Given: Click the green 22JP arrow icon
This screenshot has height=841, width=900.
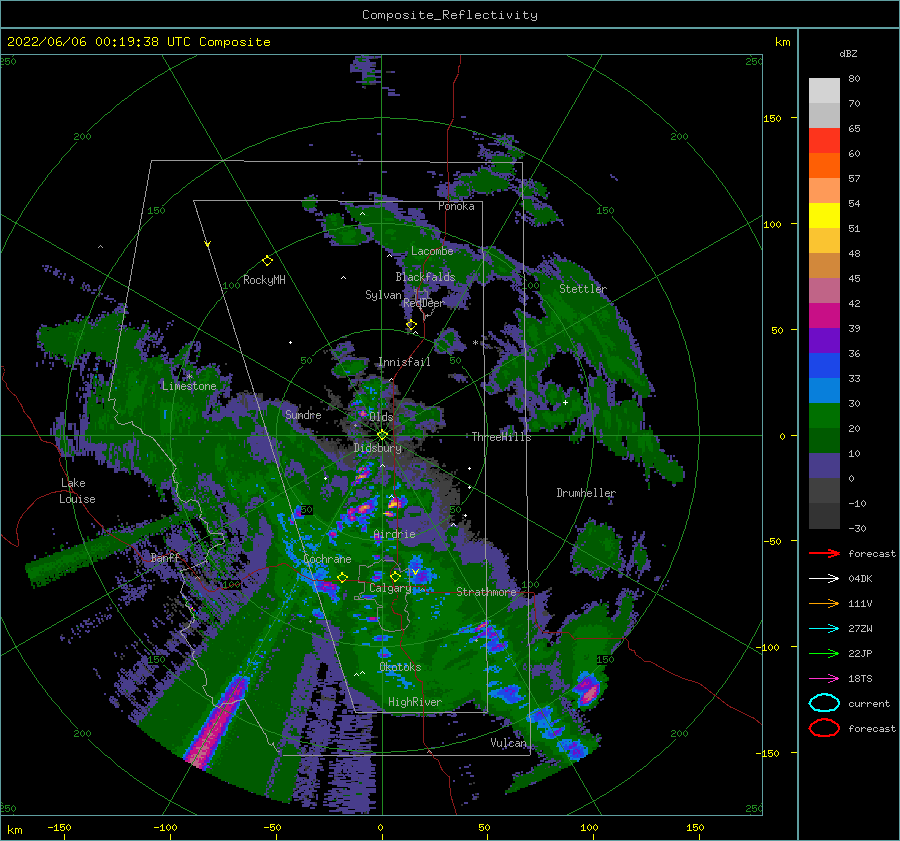Looking at the screenshot, I should click(x=824, y=653).
